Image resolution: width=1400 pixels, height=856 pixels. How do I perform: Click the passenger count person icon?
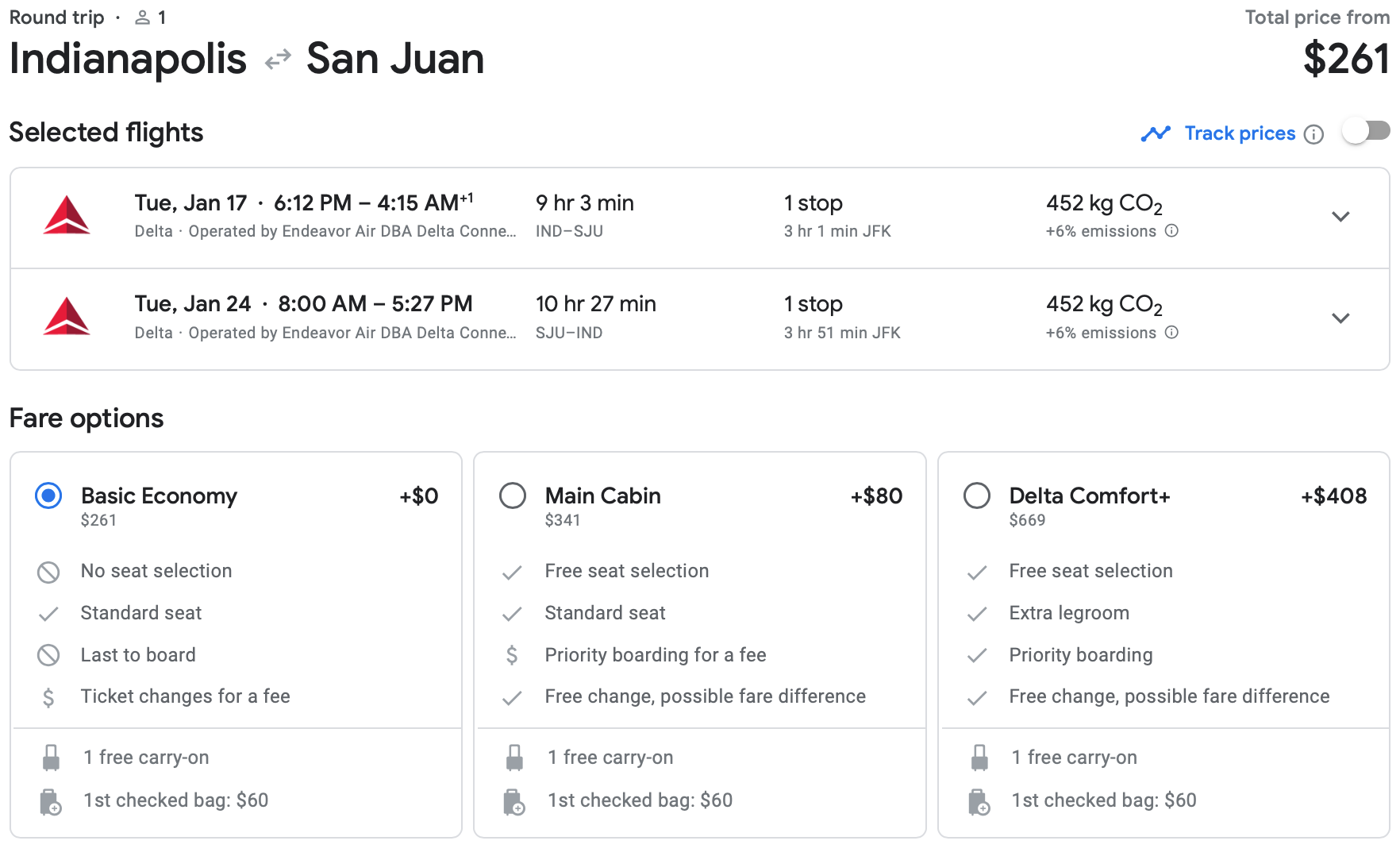(142, 17)
